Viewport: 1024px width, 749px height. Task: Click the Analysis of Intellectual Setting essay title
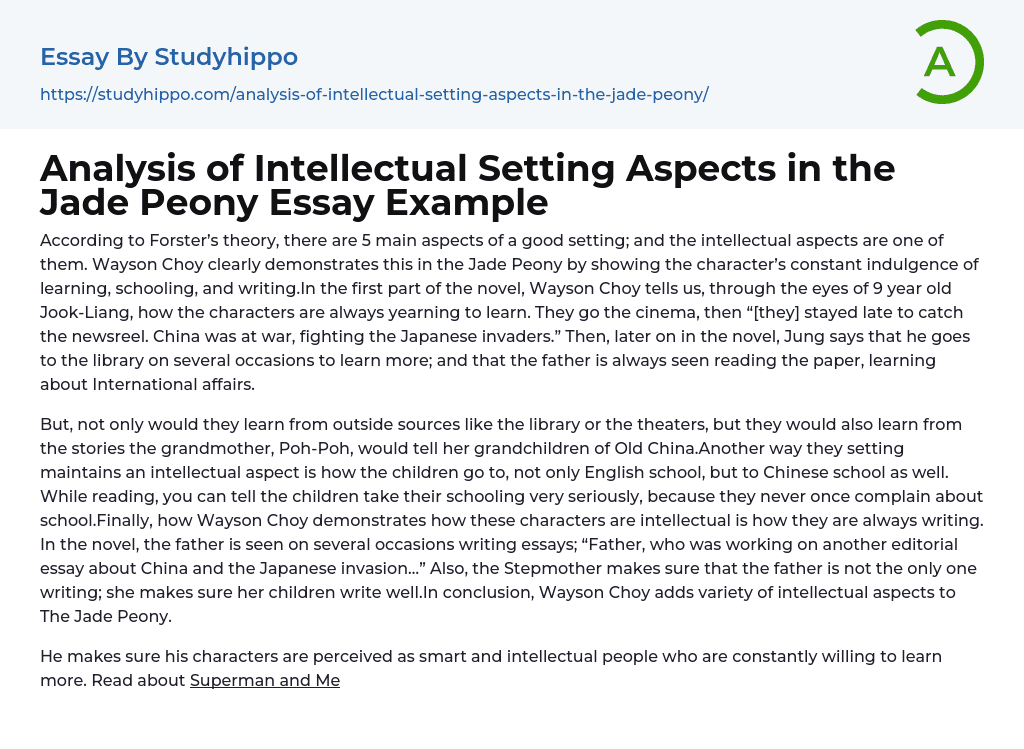pyautogui.click(x=467, y=167)
